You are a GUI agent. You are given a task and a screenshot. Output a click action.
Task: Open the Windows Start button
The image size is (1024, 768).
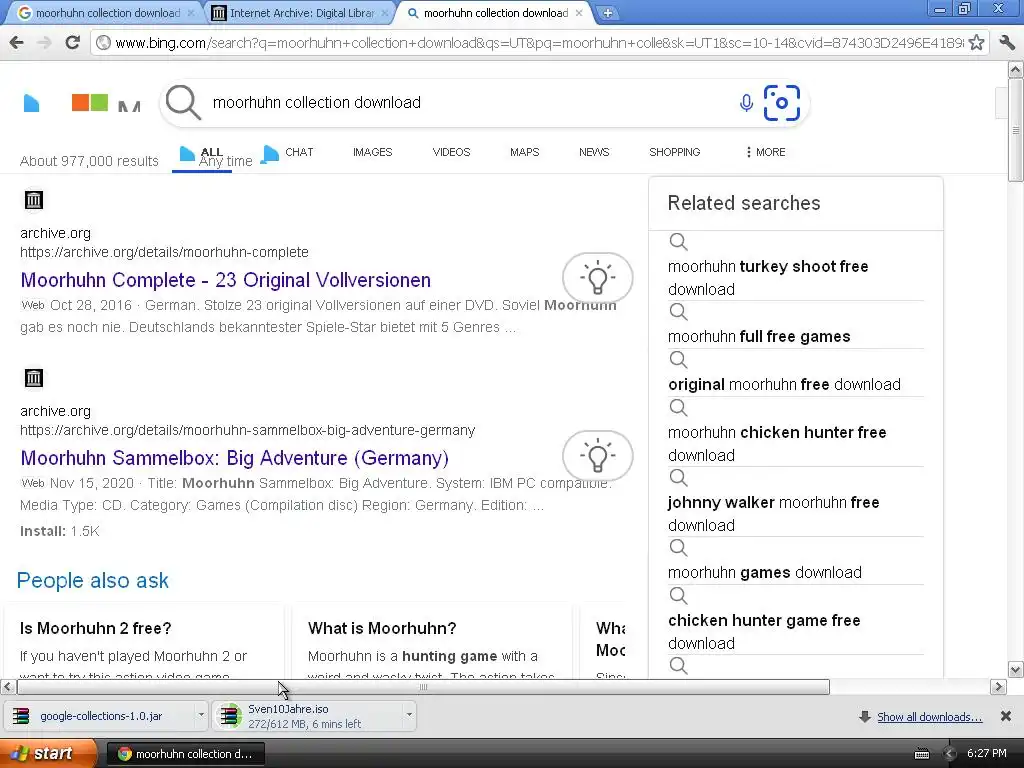pyautogui.click(x=48, y=754)
